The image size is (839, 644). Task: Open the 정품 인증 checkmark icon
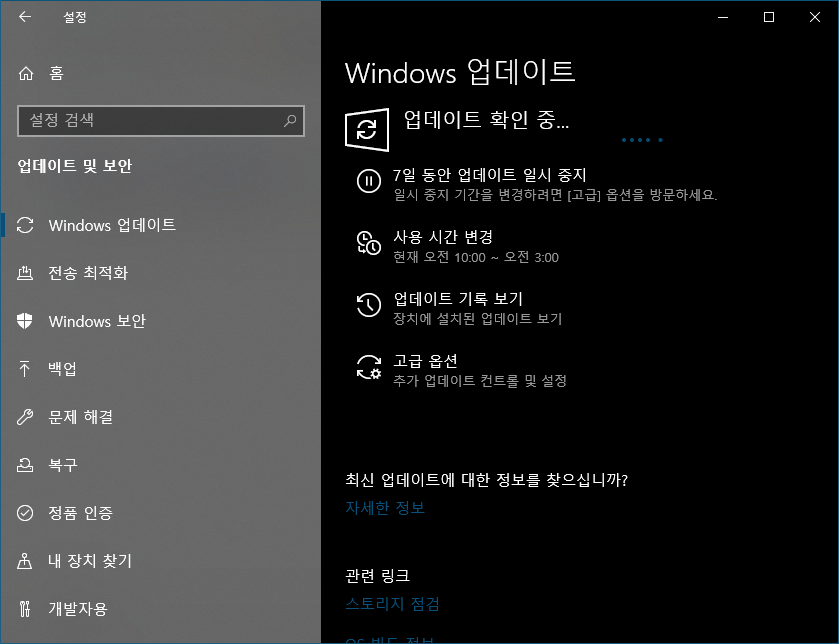point(25,512)
